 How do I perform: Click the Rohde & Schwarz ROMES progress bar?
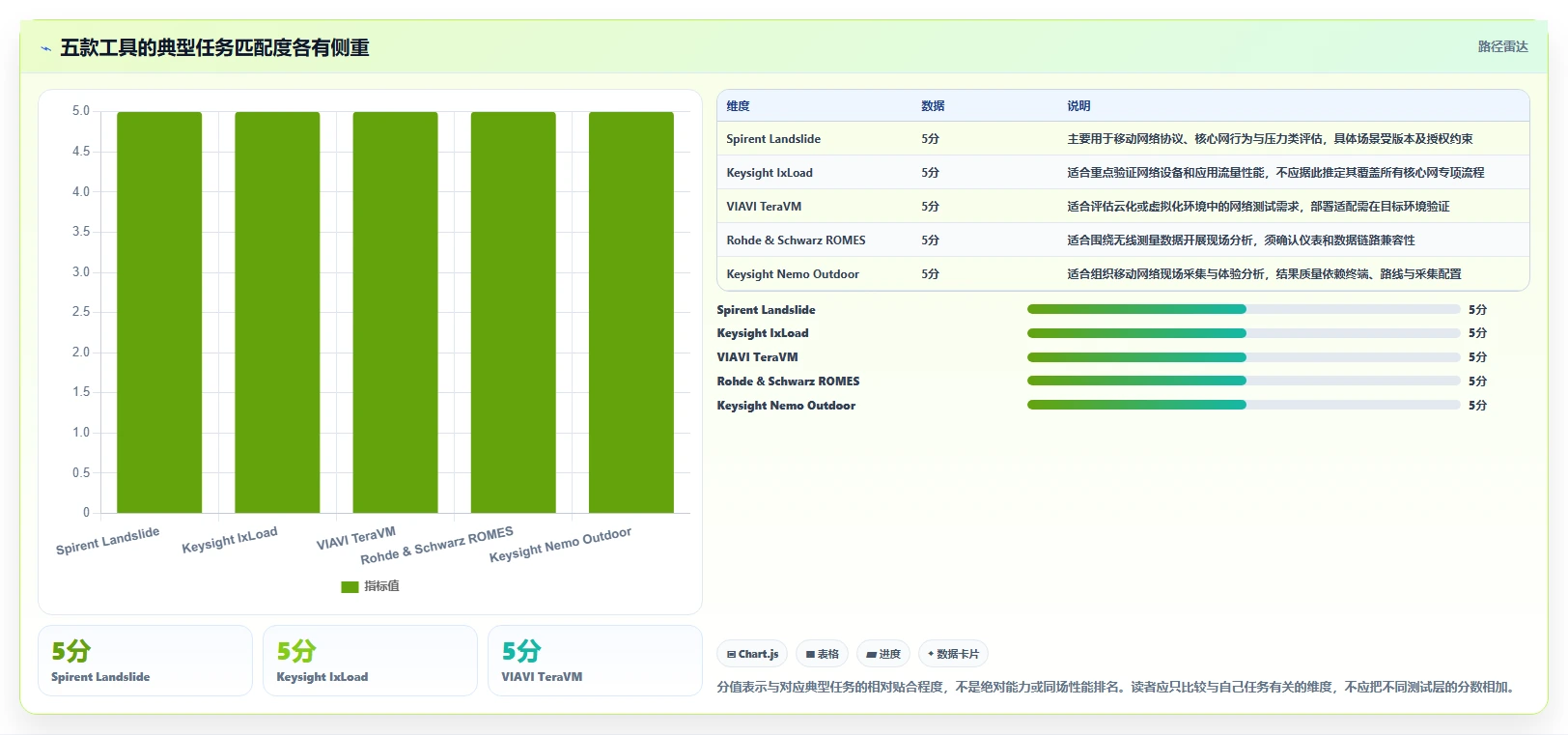[1244, 381]
